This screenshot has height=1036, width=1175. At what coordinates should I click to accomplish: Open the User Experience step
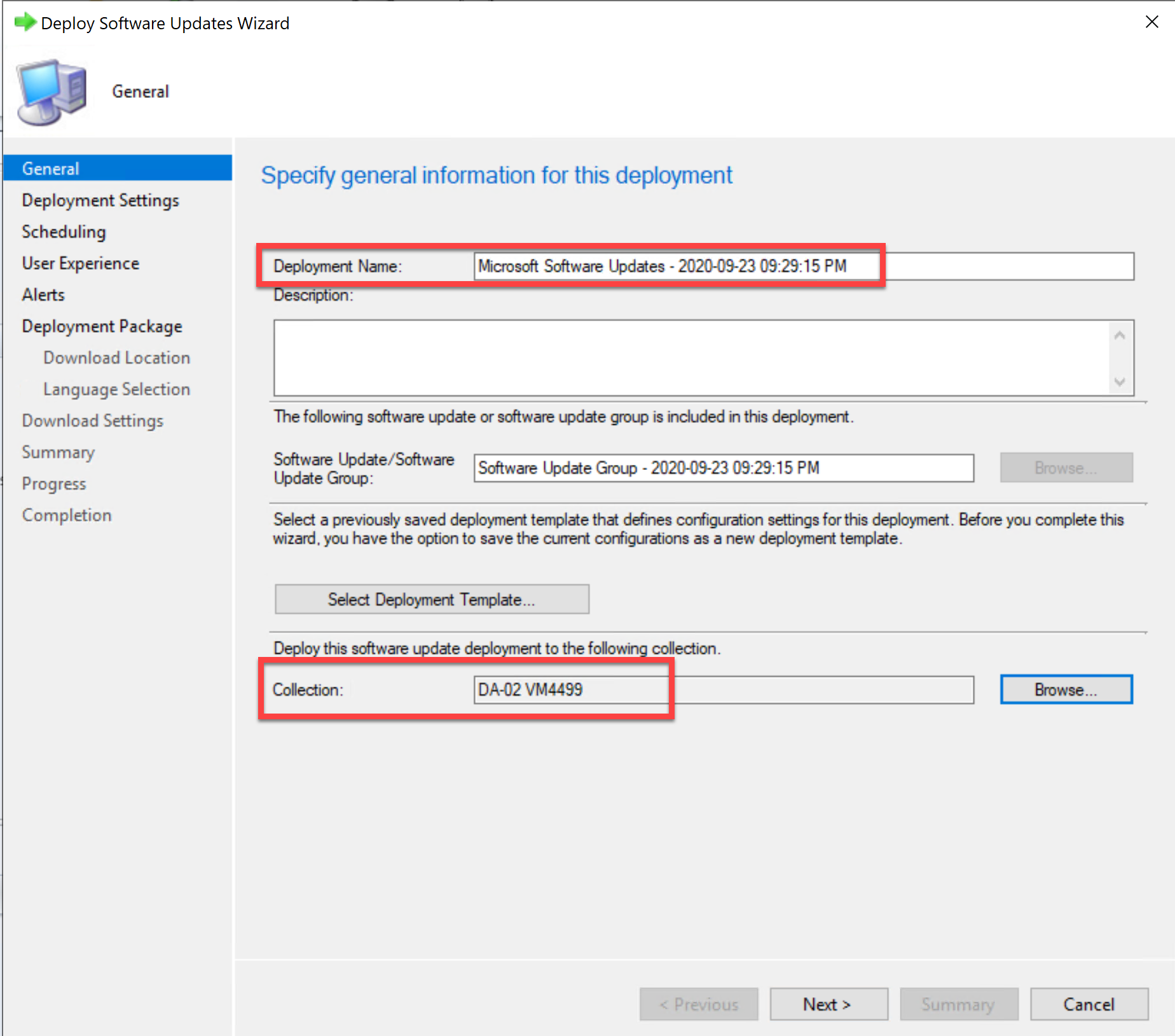80,263
